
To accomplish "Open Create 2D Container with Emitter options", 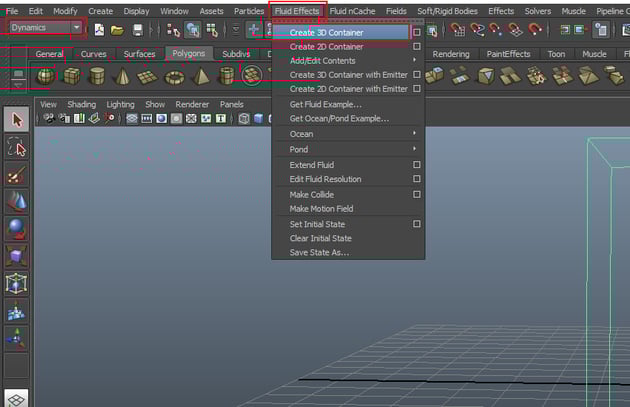I will click(x=417, y=89).
